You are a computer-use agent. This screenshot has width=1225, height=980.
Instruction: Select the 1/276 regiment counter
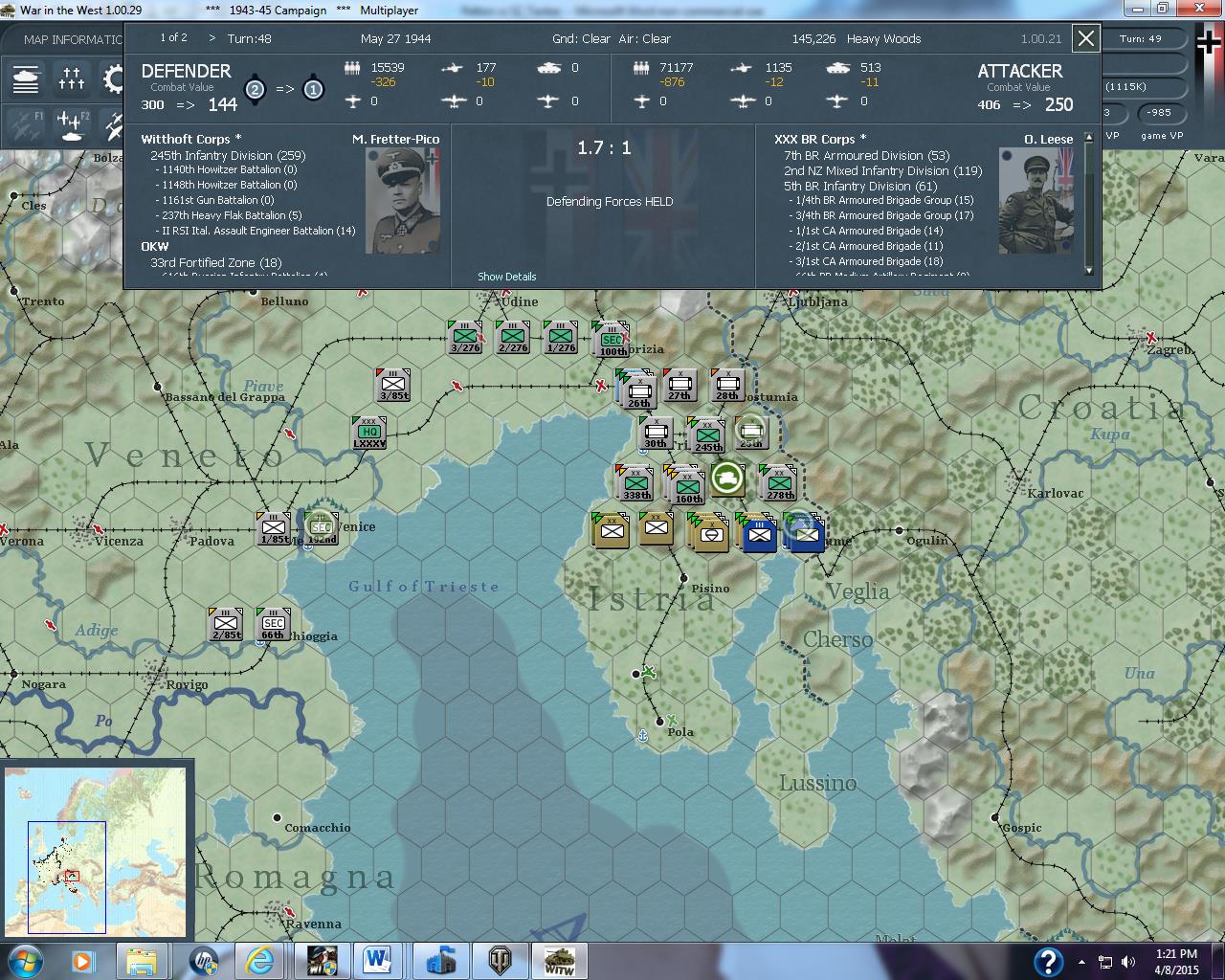click(x=561, y=338)
